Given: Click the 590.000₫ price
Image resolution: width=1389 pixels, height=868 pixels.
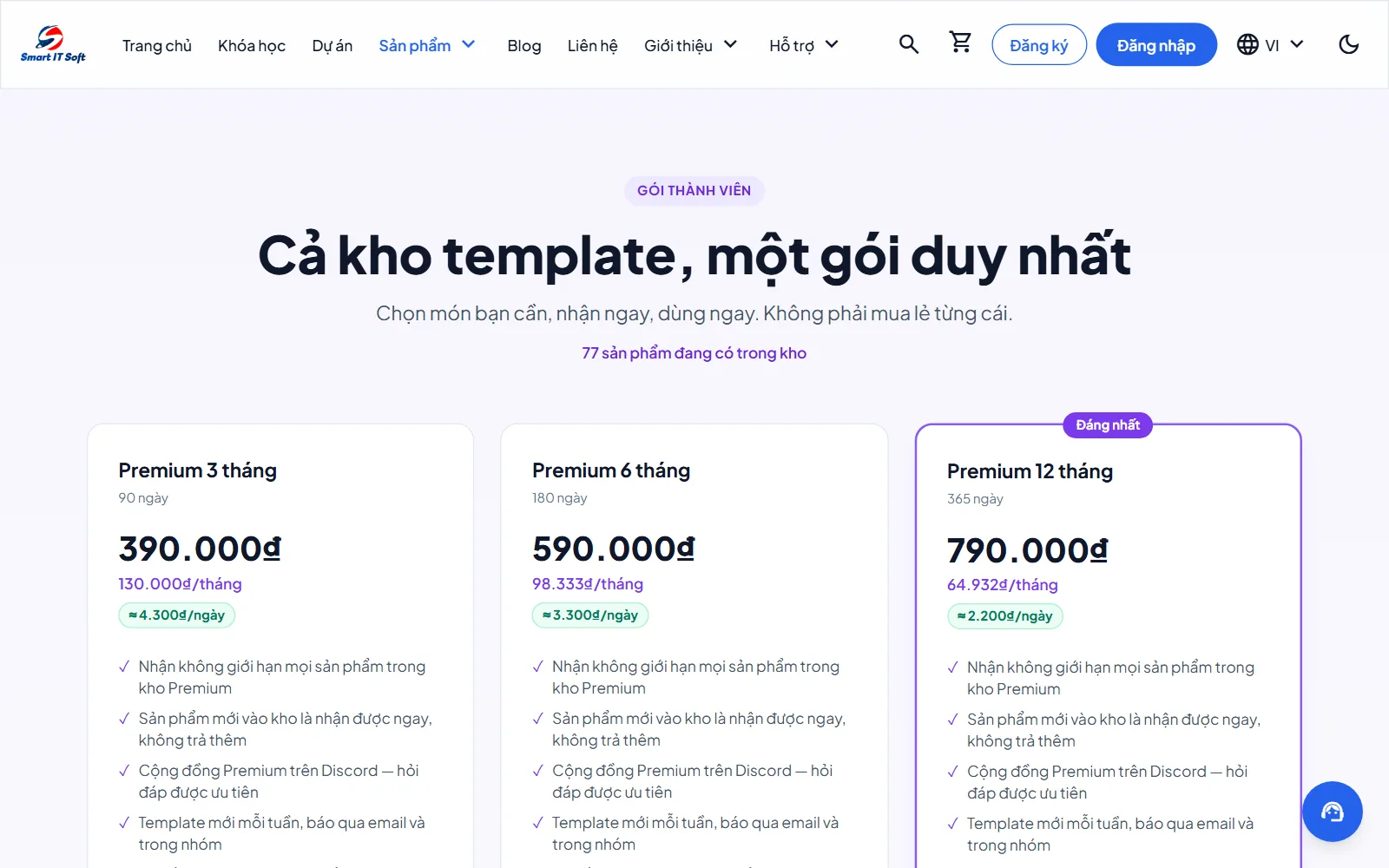Looking at the screenshot, I should coord(614,549).
